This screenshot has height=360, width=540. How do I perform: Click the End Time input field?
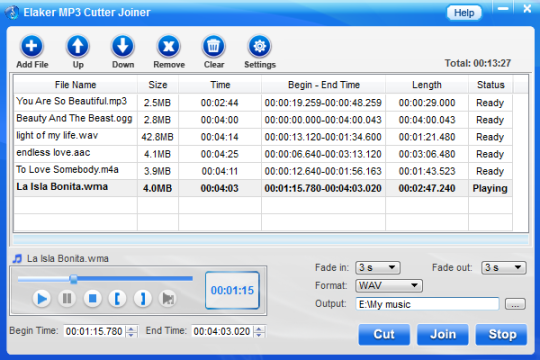[222, 331]
